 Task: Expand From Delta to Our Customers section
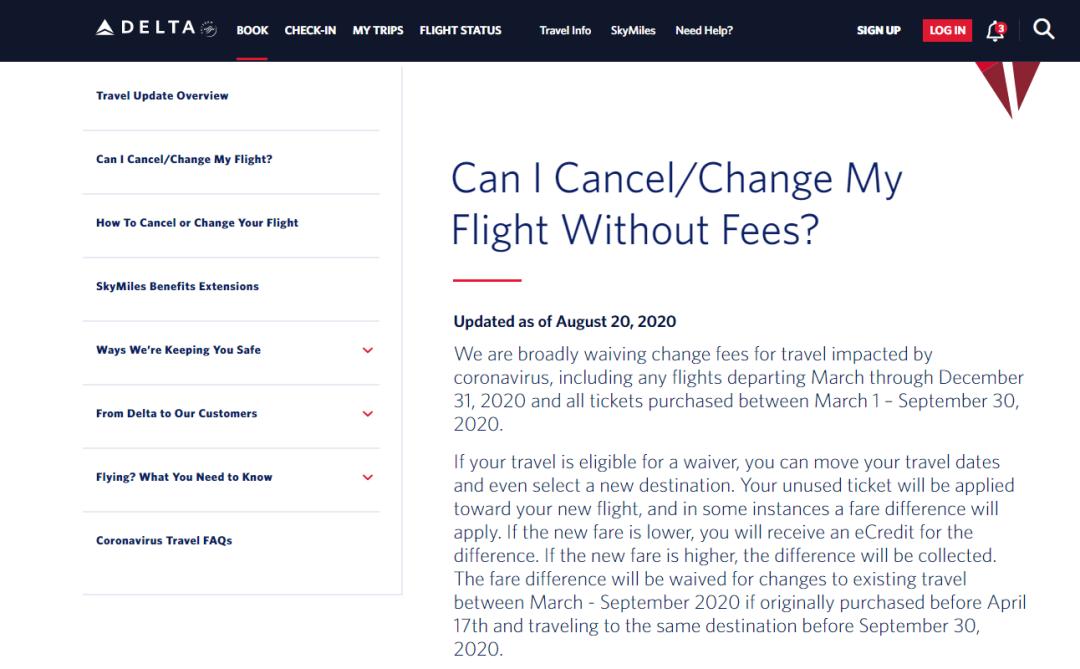pos(367,414)
